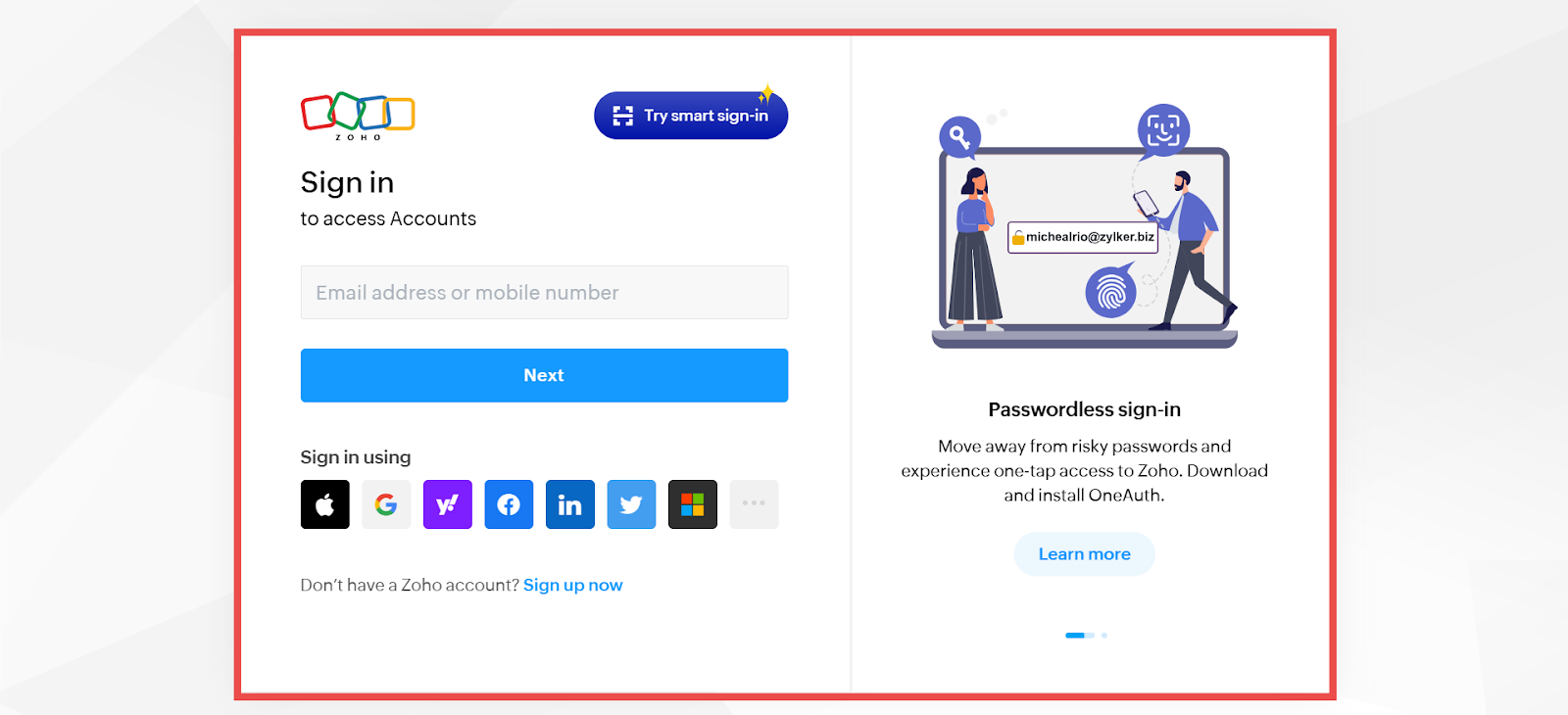The width and height of the screenshot is (1568, 715).
Task: Click the Facebook sign-in icon
Action: (509, 504)
